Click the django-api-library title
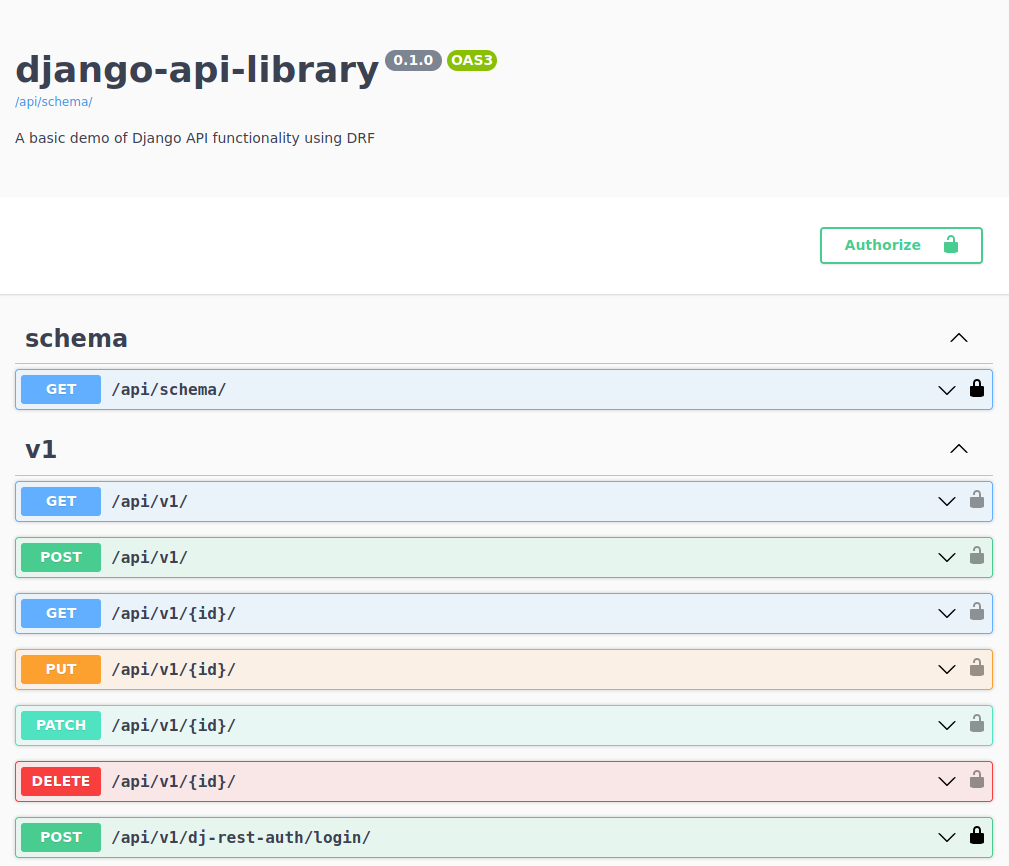The height and width of the screenshot is (866, 1009). (197, 69)
